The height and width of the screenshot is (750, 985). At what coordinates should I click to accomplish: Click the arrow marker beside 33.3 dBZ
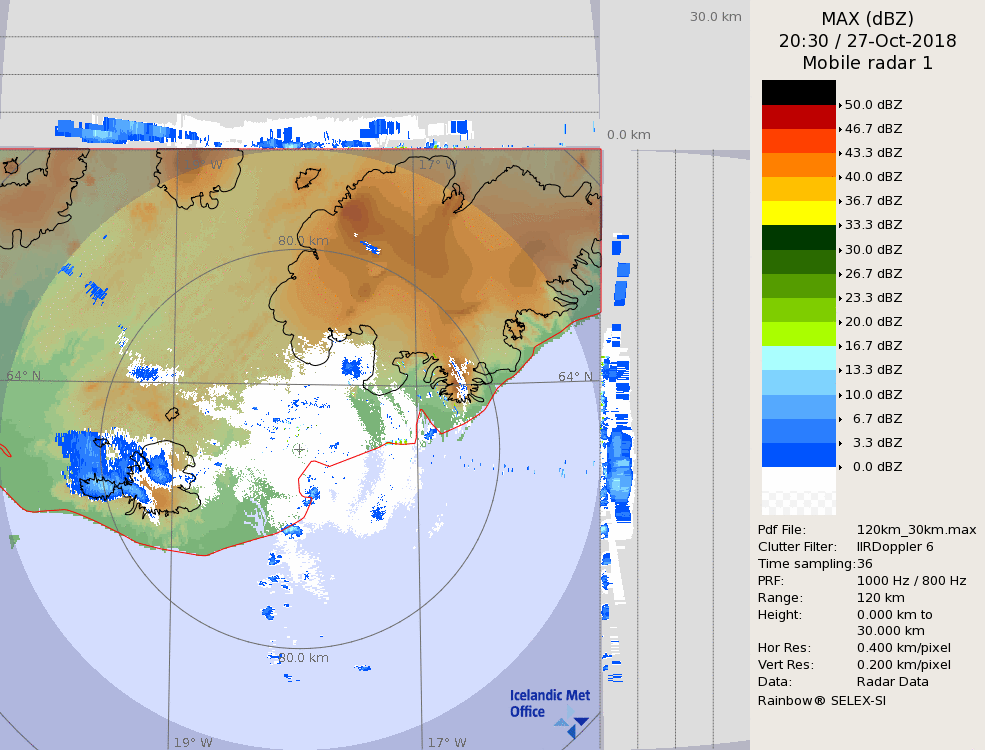point(840,226)
